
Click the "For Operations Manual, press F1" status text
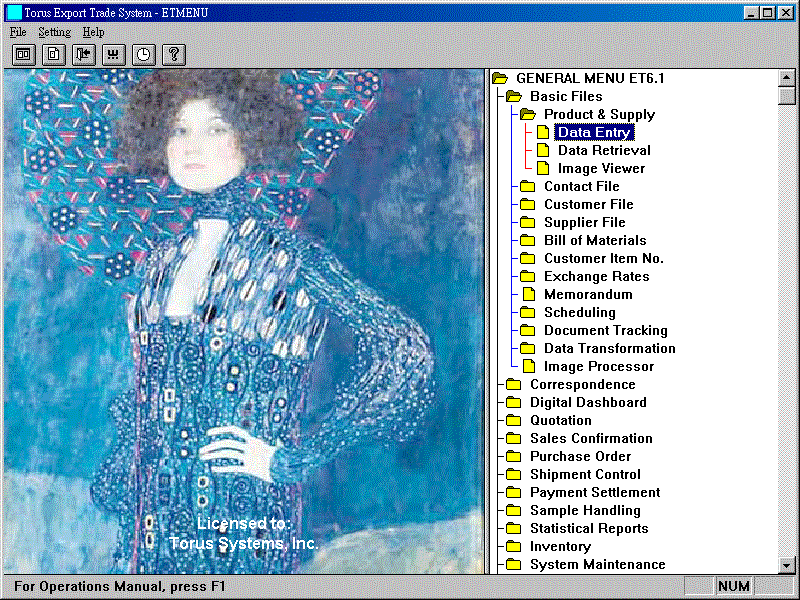pyautogui.click(x=119, y=587)
